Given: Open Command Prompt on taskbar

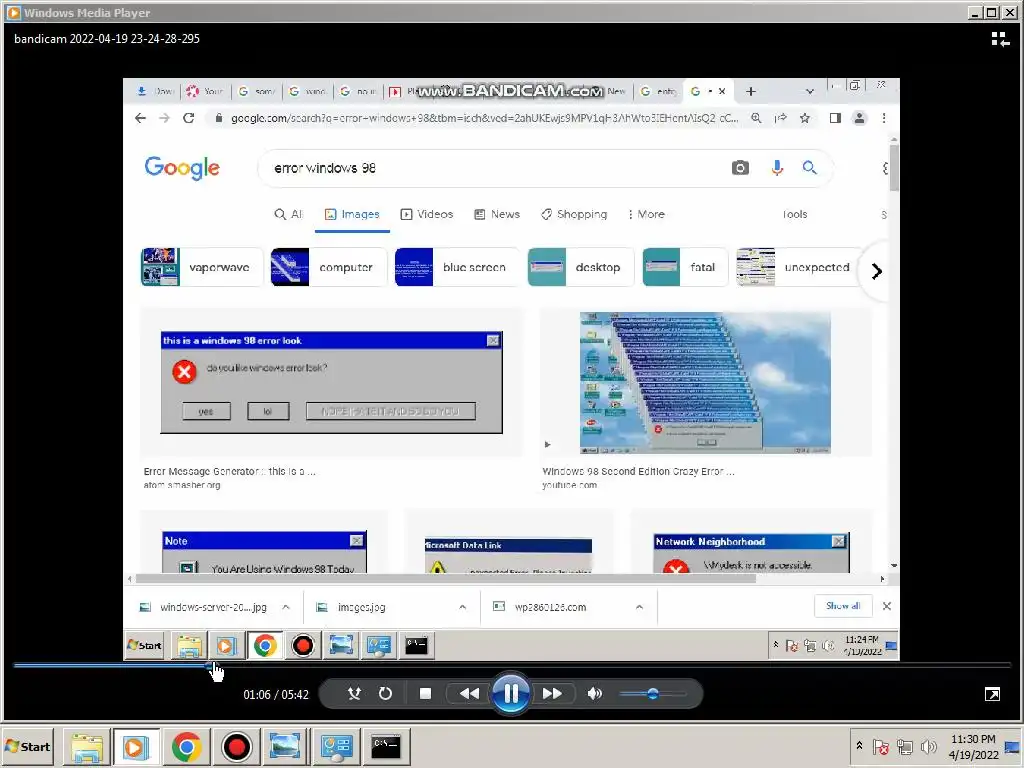Looking at the screenshot, I should (385, 747).
